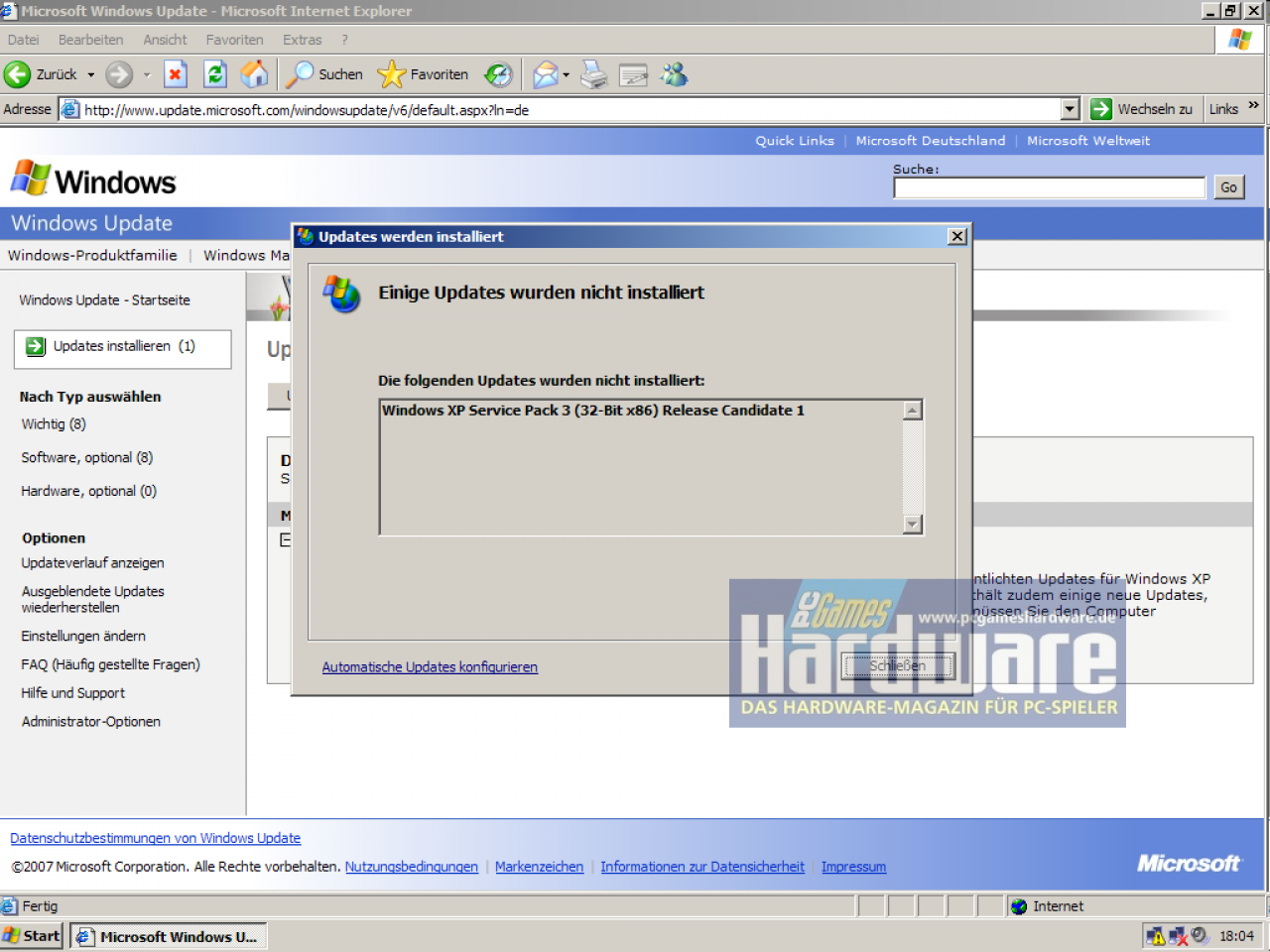Open Datenschutzbestimmungen von Windows Update
Viewport: 1270px width, 952px height.
(x=156, y=838)
